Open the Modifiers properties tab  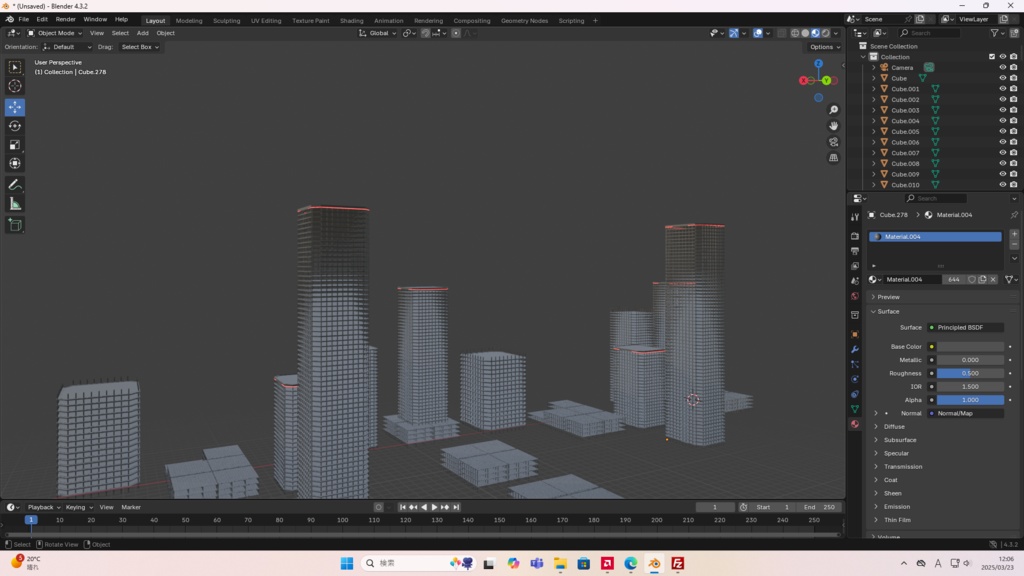pyautogui.click(x=855, y=349)
